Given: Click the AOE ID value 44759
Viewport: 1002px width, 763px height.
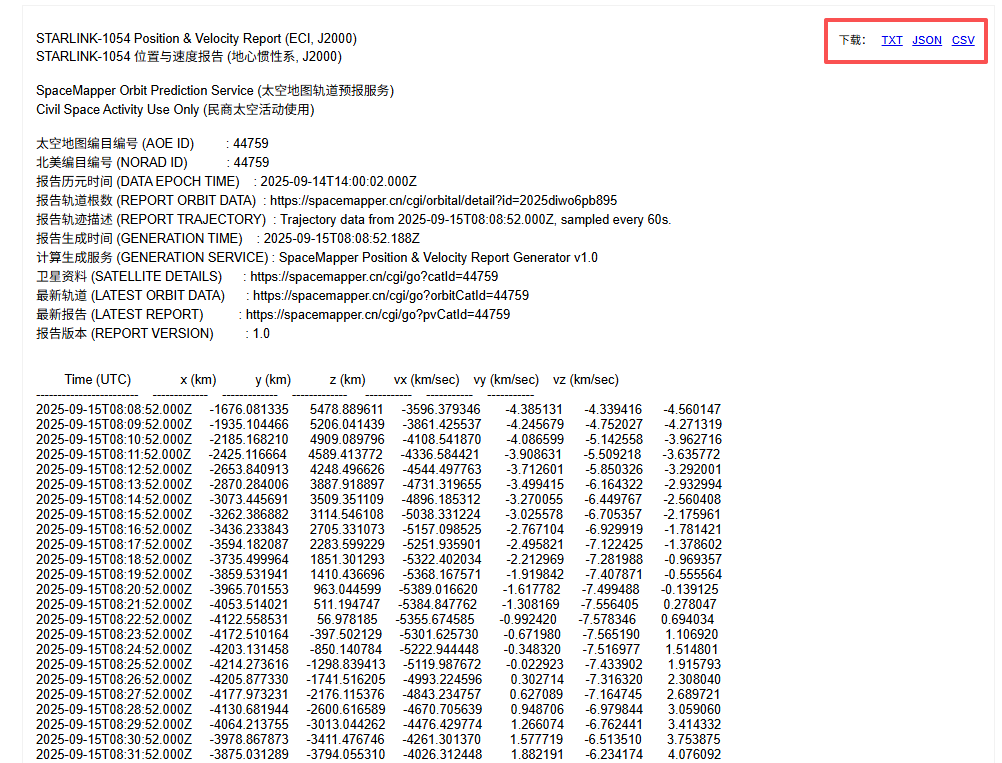Looking at the screenshot, I should (x=250, y=143).
